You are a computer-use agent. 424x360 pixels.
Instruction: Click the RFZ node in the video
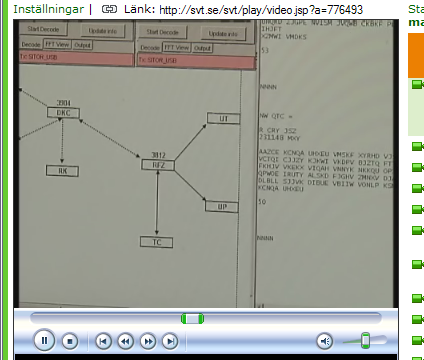pyautogui.click(x=158, y=165)
